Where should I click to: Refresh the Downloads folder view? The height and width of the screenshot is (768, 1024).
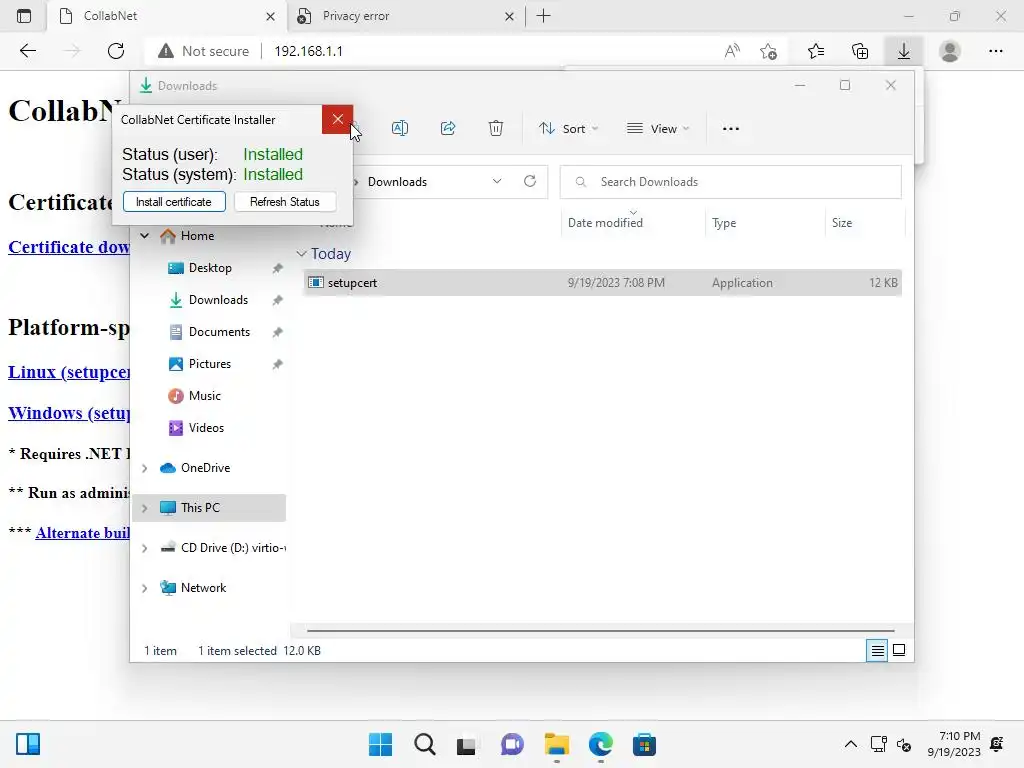pyautogui.click(x=530, y=182)
